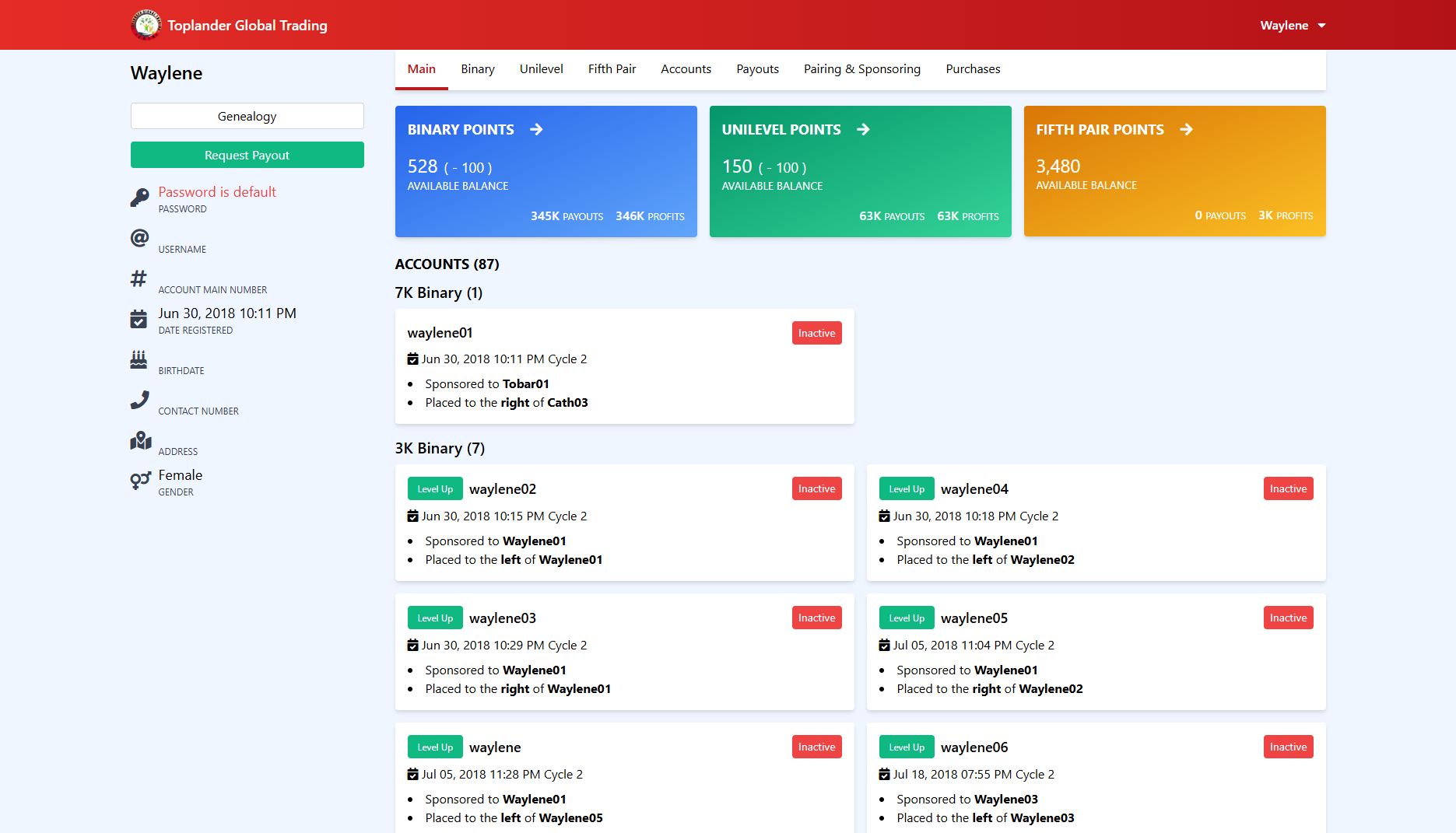Click the password key icon
This screenshot has height=833, width=1456.
coord(139,197)
